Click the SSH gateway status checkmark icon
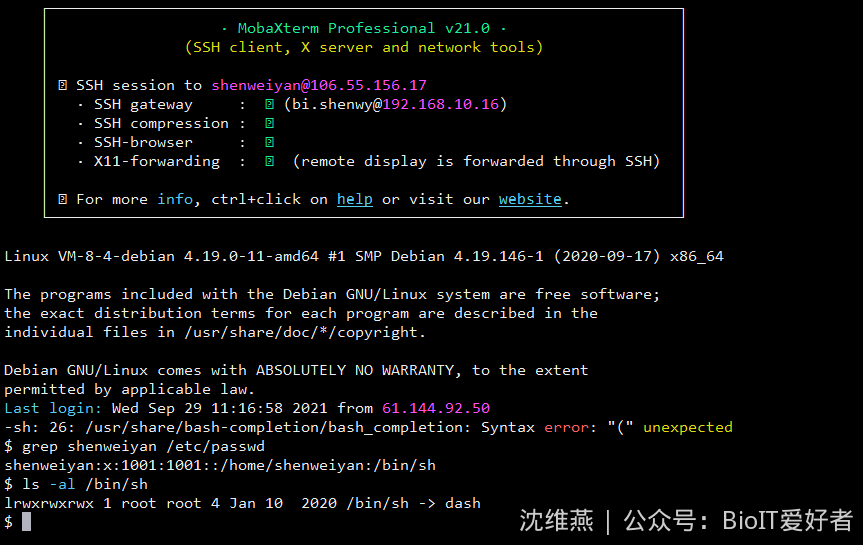The width and height of the screenshot is (863, 545). 270,104
